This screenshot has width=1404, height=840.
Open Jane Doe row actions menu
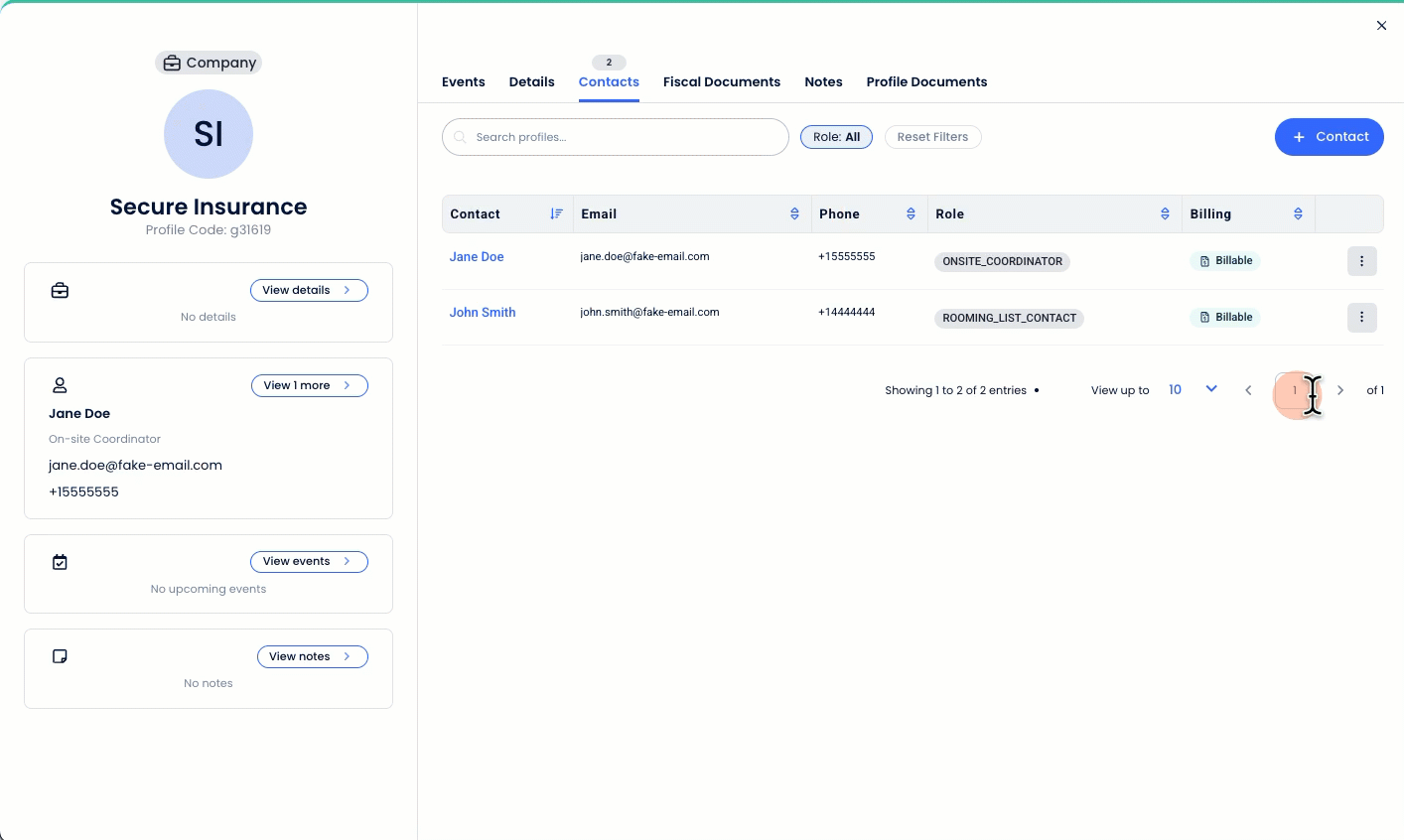1361,261
